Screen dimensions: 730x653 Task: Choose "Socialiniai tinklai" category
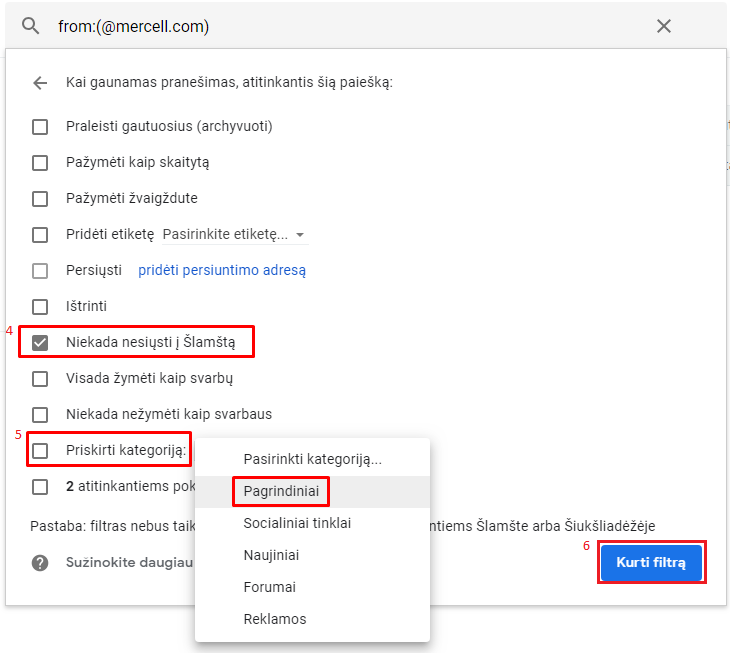297,523
